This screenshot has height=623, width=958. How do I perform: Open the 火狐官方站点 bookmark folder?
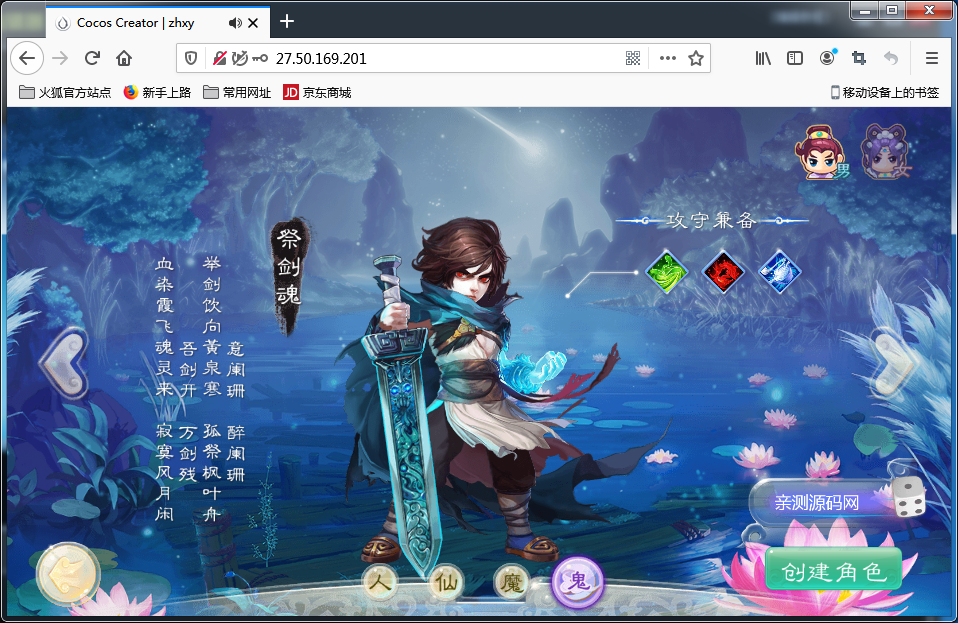(65, 93)
